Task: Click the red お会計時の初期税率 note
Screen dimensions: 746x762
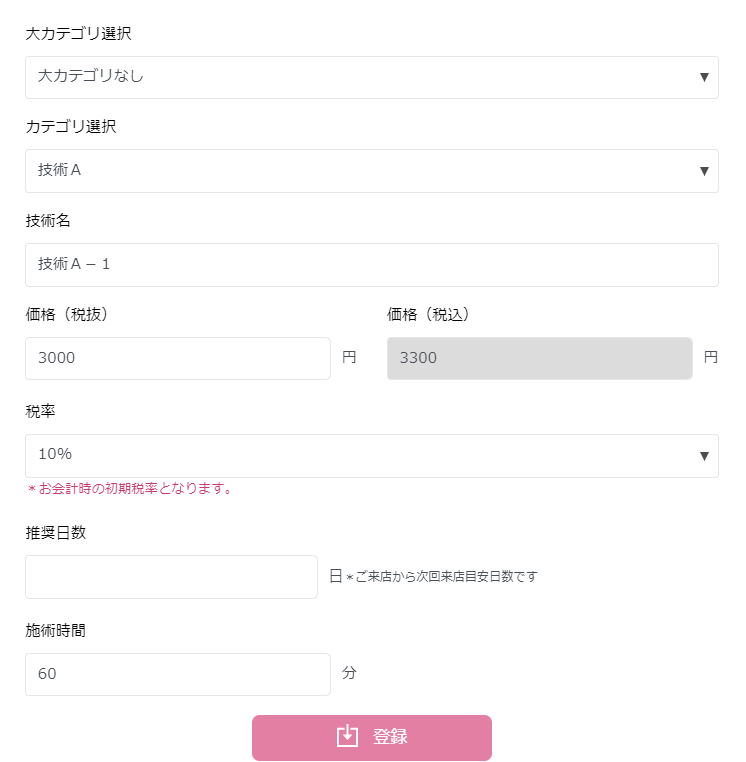Action: pyautogui.click(x=130, y=489)
